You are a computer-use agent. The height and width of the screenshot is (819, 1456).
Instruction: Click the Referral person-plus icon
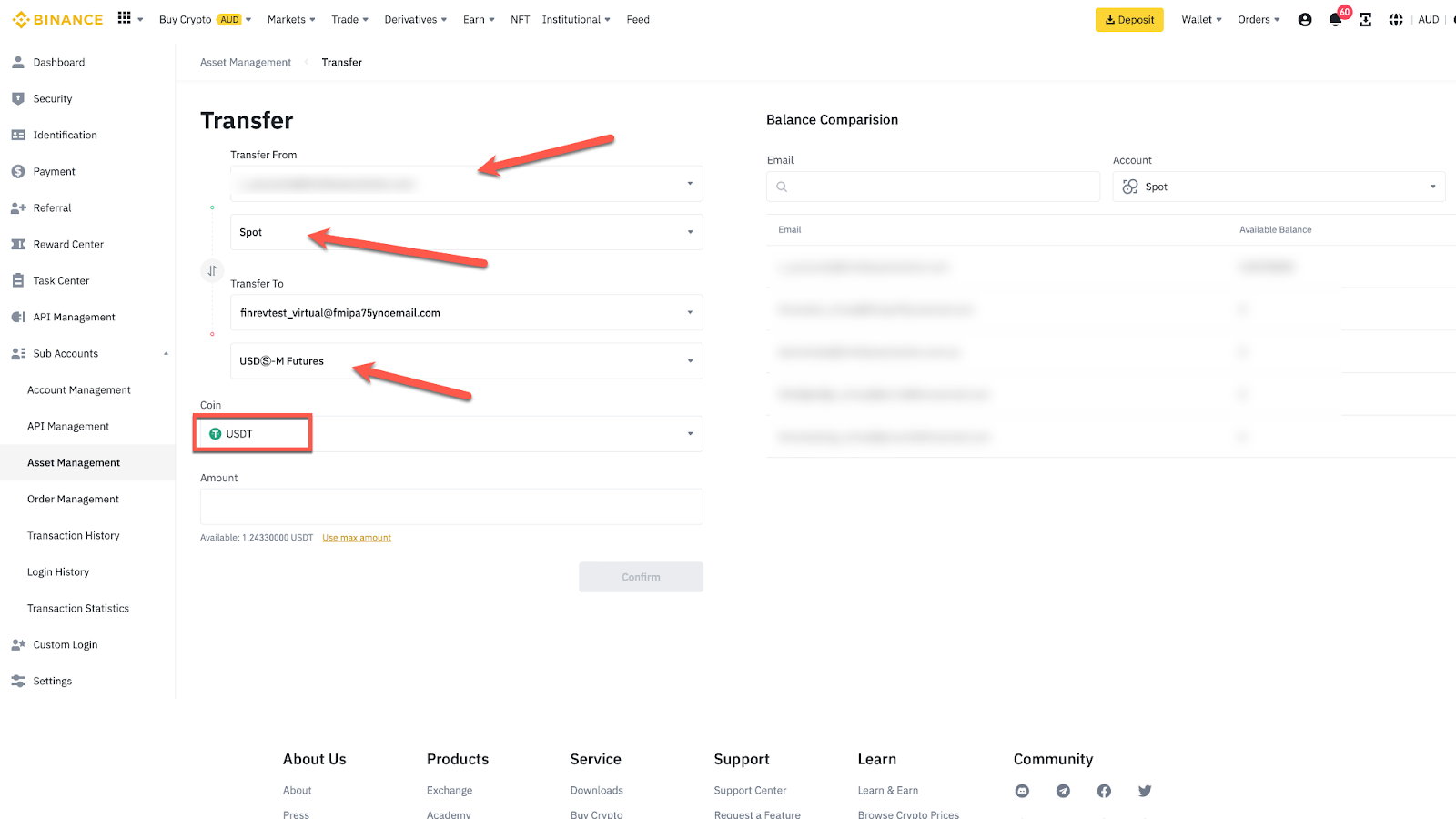tap(18, 207)
